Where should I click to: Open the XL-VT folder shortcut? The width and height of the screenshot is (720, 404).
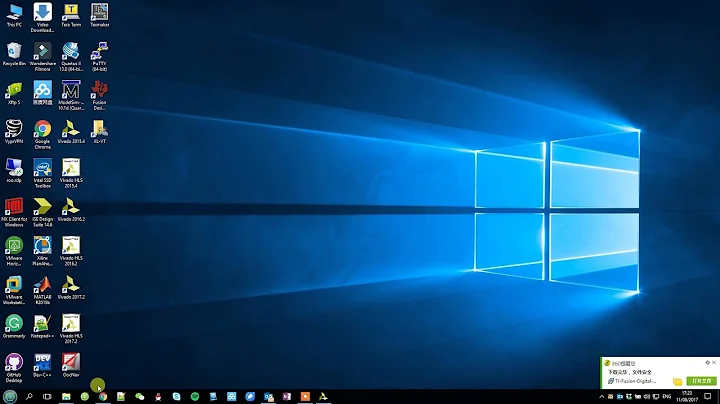[99, 132]
